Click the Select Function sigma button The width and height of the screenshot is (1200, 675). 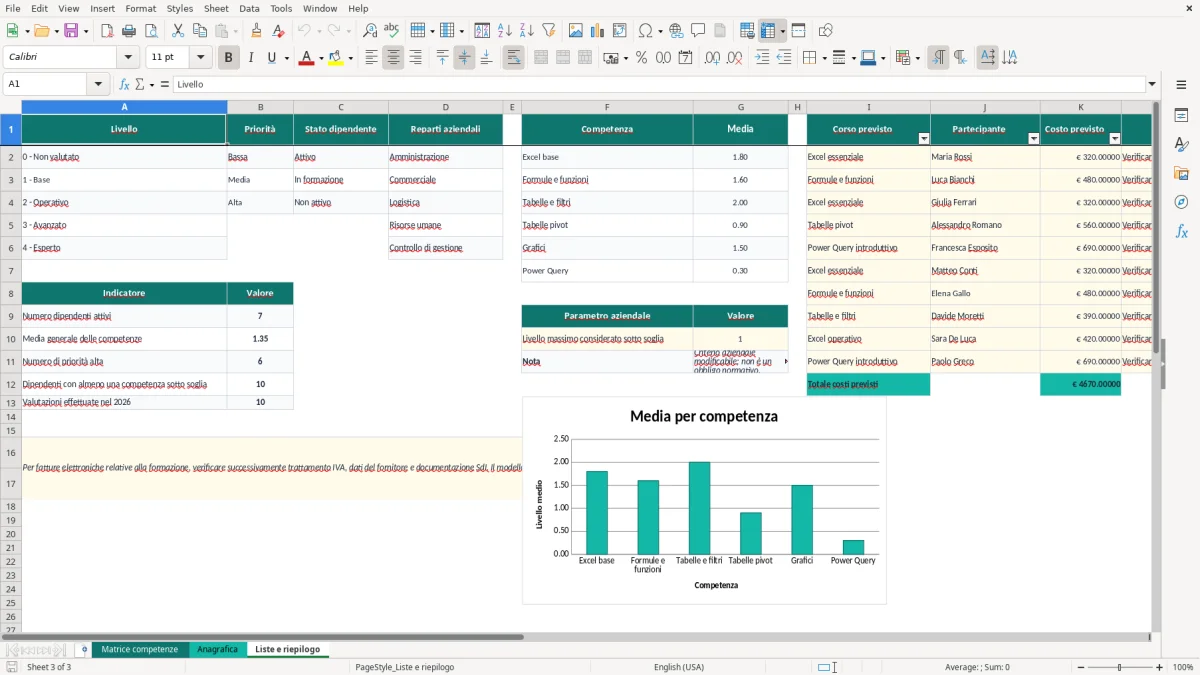pyautogui.click(x=139, y=84)
